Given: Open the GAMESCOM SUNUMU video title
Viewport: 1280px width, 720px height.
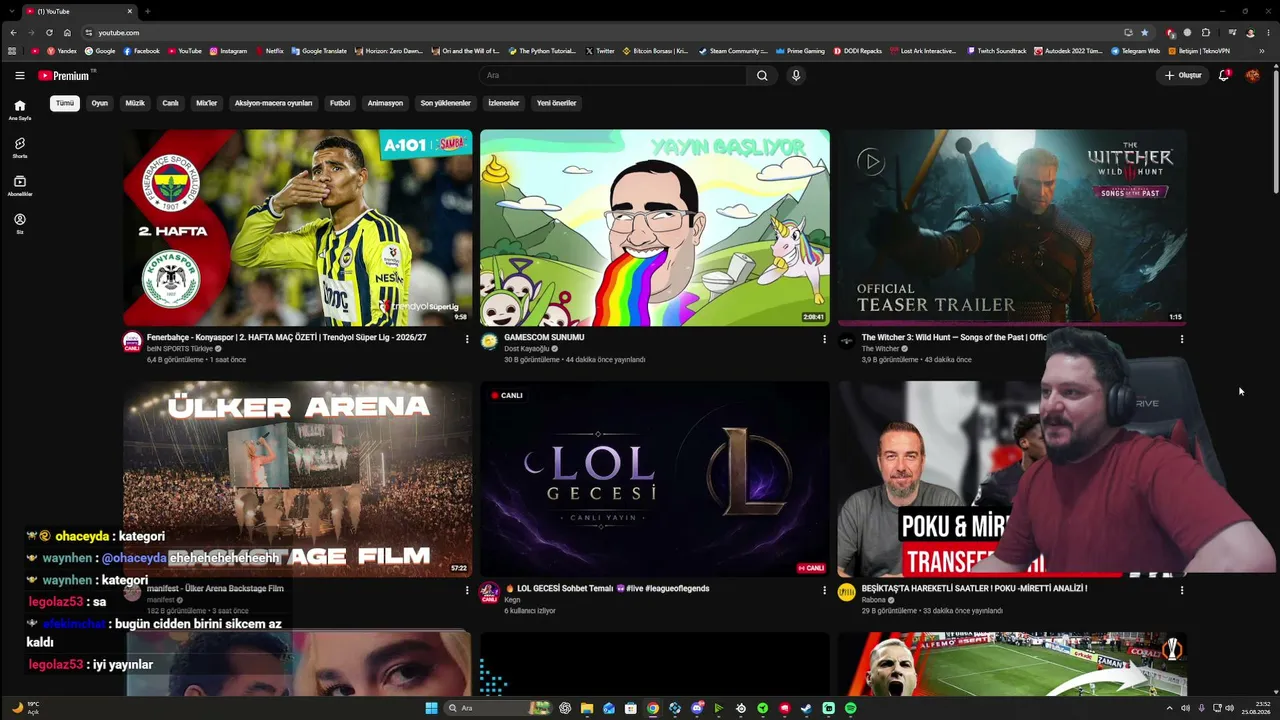Looking at the screenshot, I should pyautogui.click(x=544, y=338).
